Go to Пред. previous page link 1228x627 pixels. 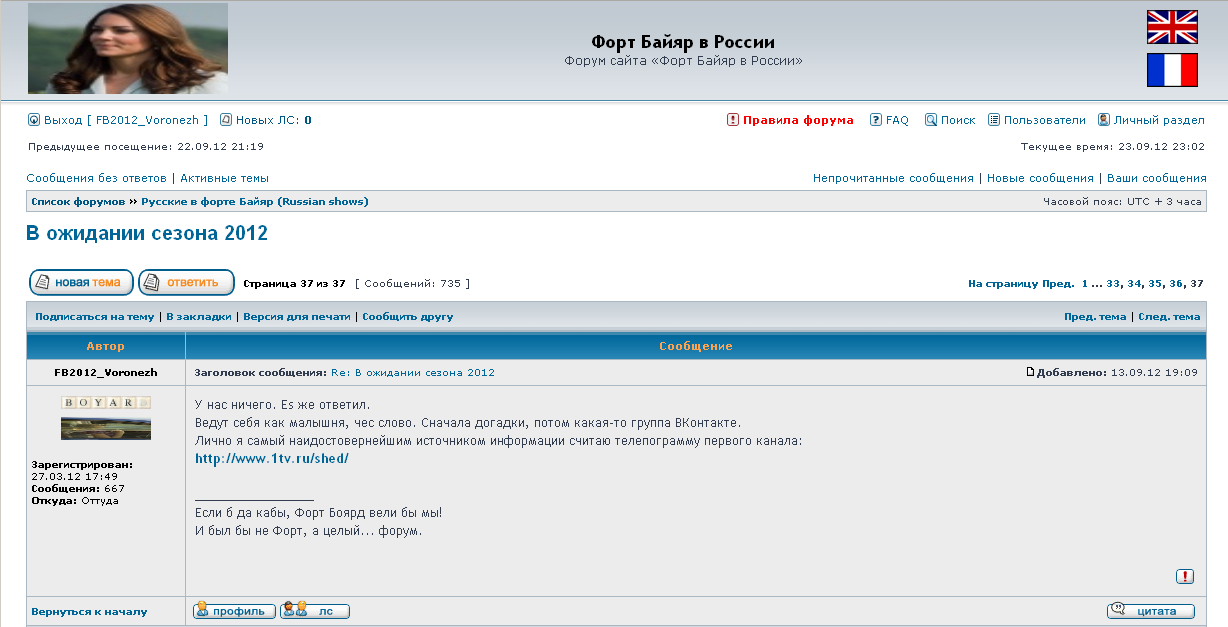[x=1058, y=284]
